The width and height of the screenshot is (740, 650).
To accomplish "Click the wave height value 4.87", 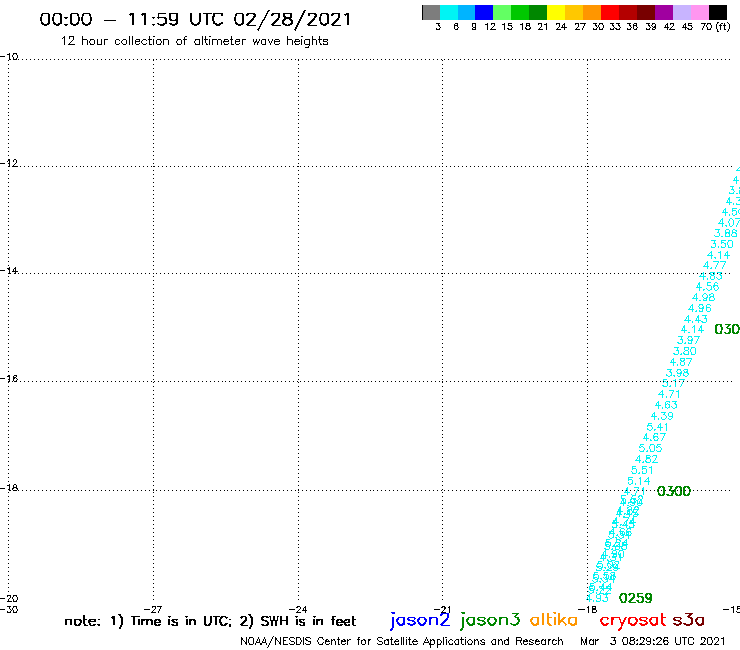I will click(x=681, y=362).
